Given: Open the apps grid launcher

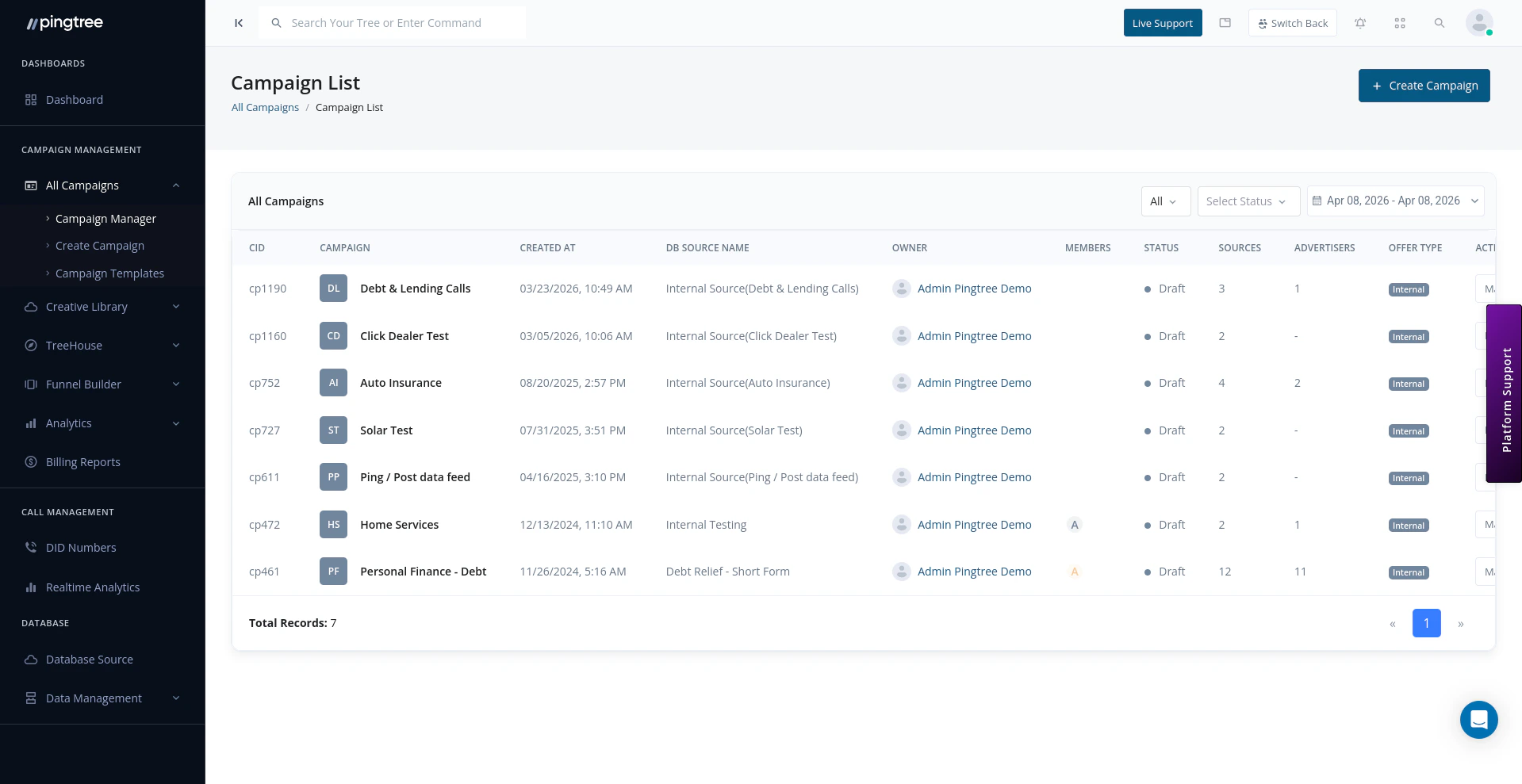Looking at the screenshot, I should click(x=1400, y=23).
